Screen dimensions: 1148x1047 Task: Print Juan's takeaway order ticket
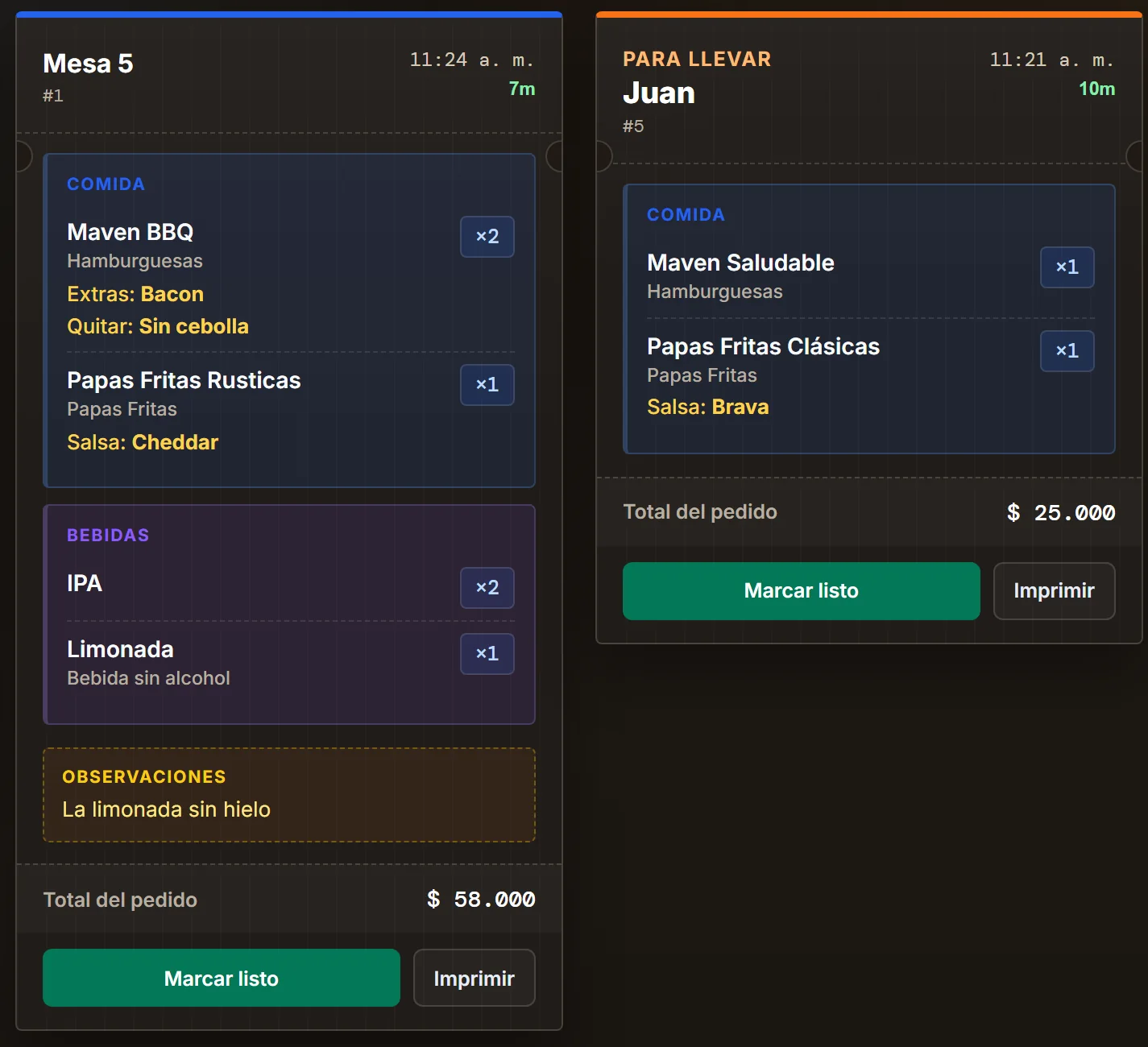point(1055,591)
